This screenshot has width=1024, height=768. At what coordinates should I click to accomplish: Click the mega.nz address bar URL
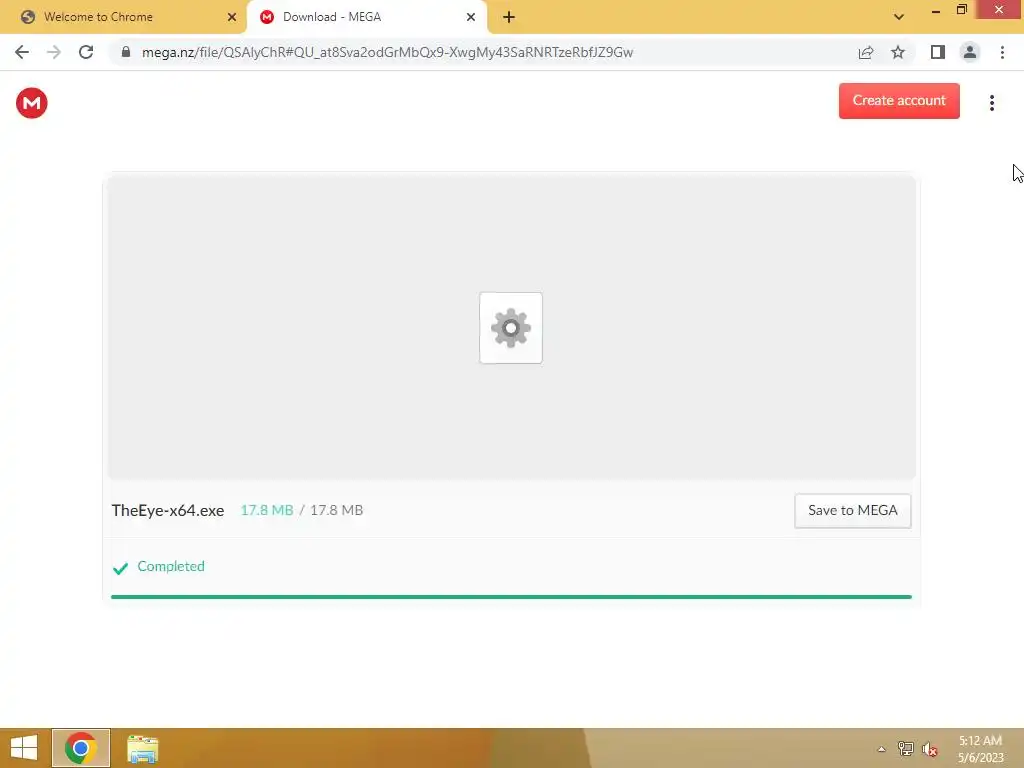pyautogui.click(x=387, y=52)
